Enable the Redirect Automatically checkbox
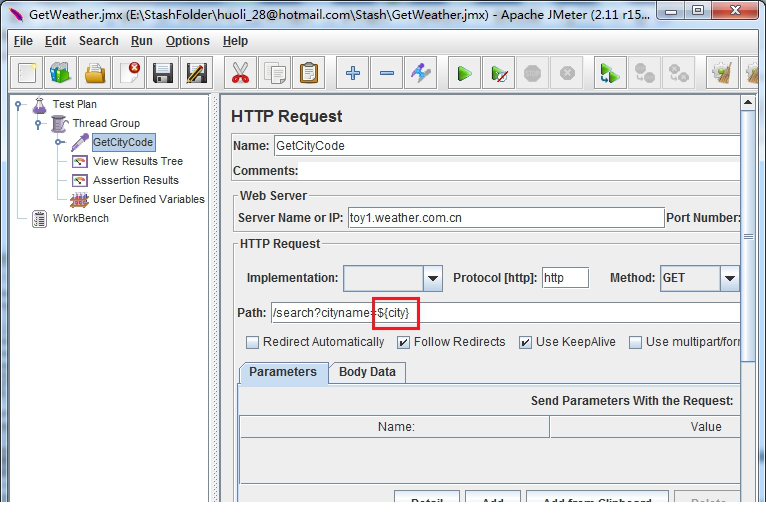Screen dimensions: 766x522 (253, 342)
